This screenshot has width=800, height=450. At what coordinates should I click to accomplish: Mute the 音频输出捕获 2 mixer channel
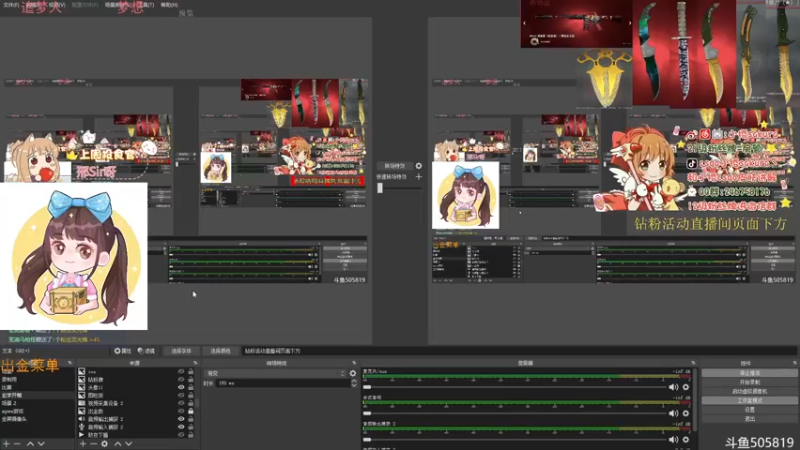(x=673, y=439)
